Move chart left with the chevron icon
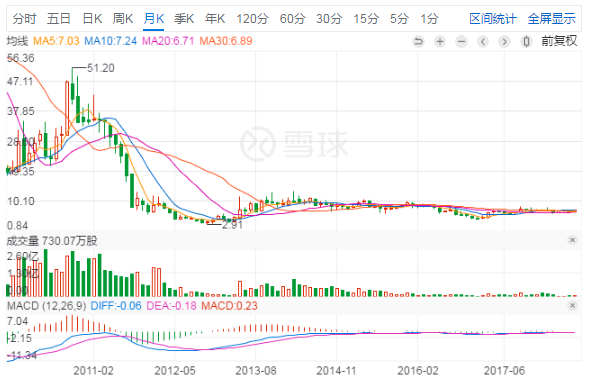Viewport: 590px width, 384px height. [x=483, y=41]
